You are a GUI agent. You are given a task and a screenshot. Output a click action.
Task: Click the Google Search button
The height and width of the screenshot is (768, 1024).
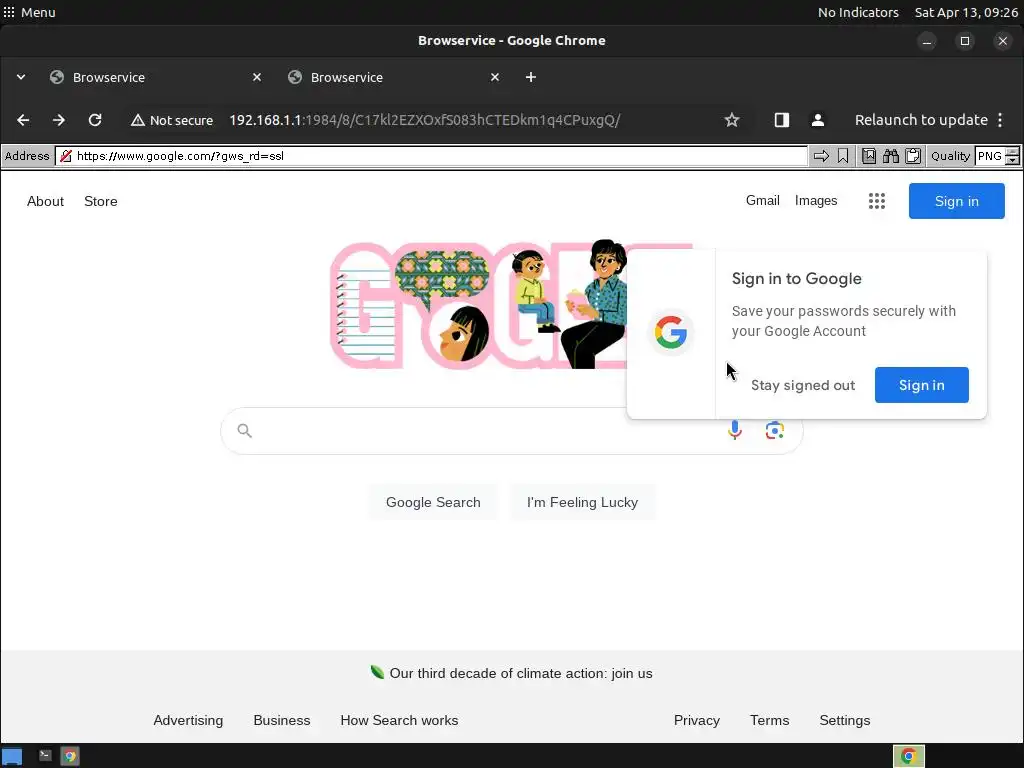tap(433, 502)
